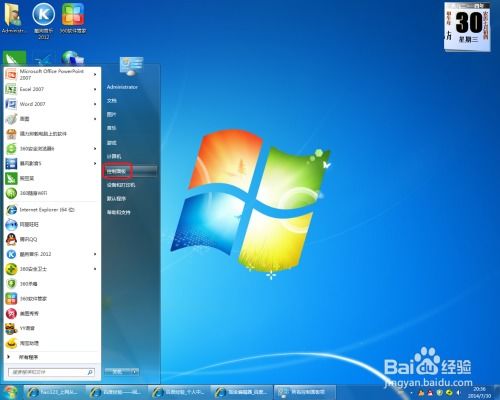Image resolution: width=500 pixels, height=400 pixels.
Task: Click the search programs and files box
Action: pos(51,372)
